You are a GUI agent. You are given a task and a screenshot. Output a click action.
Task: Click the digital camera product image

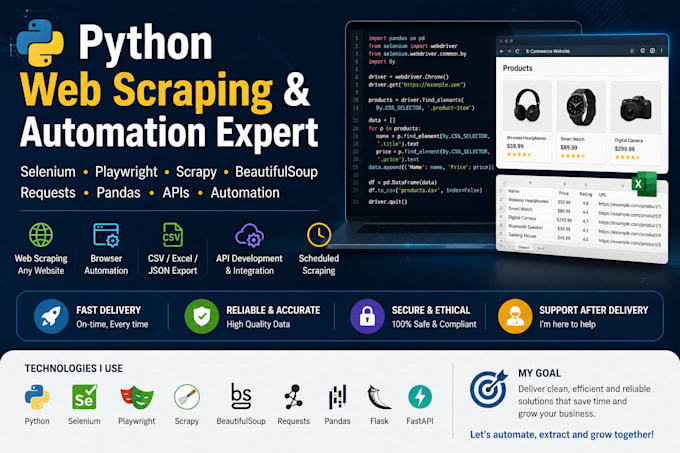[636, 108]
